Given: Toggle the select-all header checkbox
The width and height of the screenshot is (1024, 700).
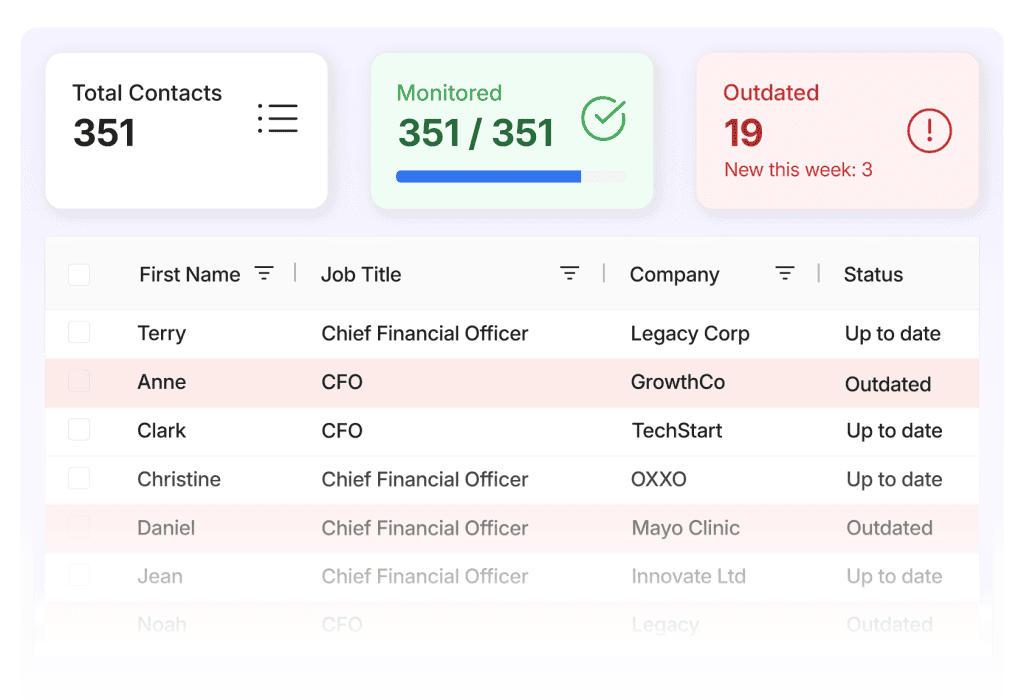Looking at the screenshot, I should [x=79, y=274].
